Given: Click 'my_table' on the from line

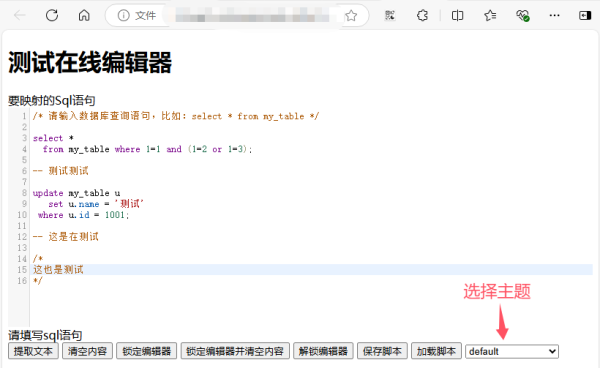Looking at the screenshot, I should (x=89, y=149).
